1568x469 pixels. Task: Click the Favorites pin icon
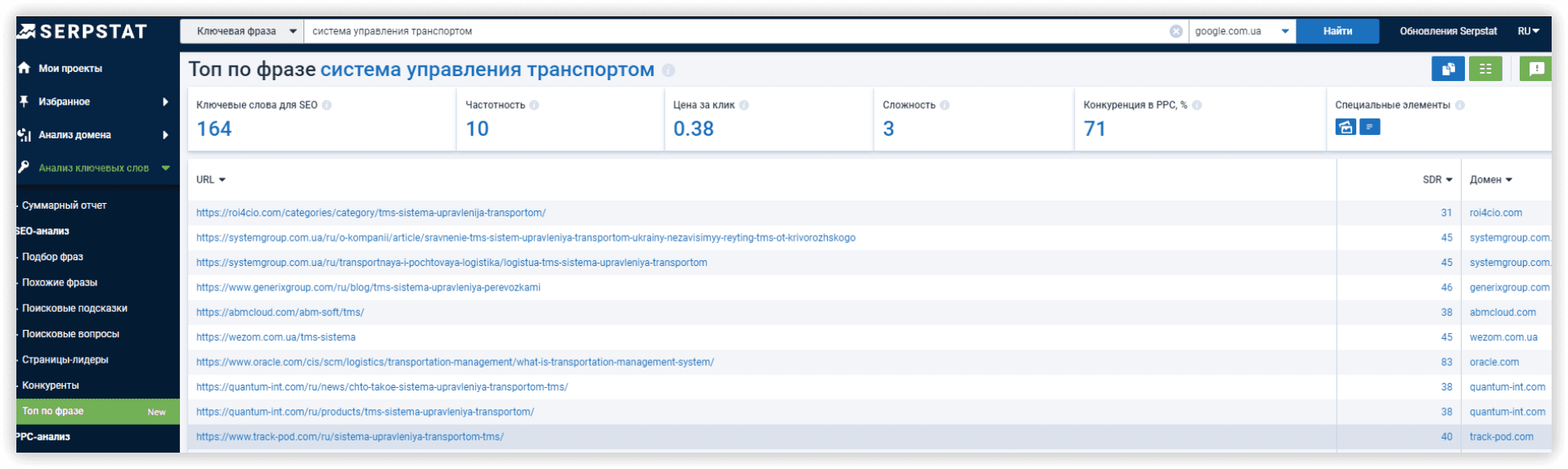click(24, 101)
